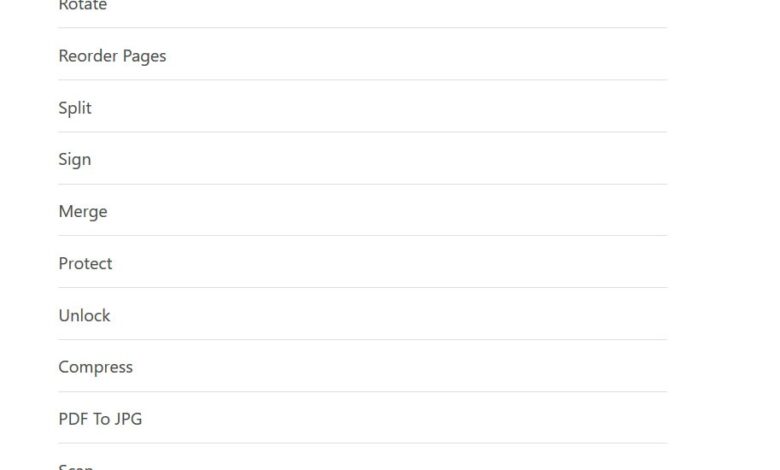The image size is (780, 470).
Task: Launch Sign from the tool list
Action: (x=75, y=160)
